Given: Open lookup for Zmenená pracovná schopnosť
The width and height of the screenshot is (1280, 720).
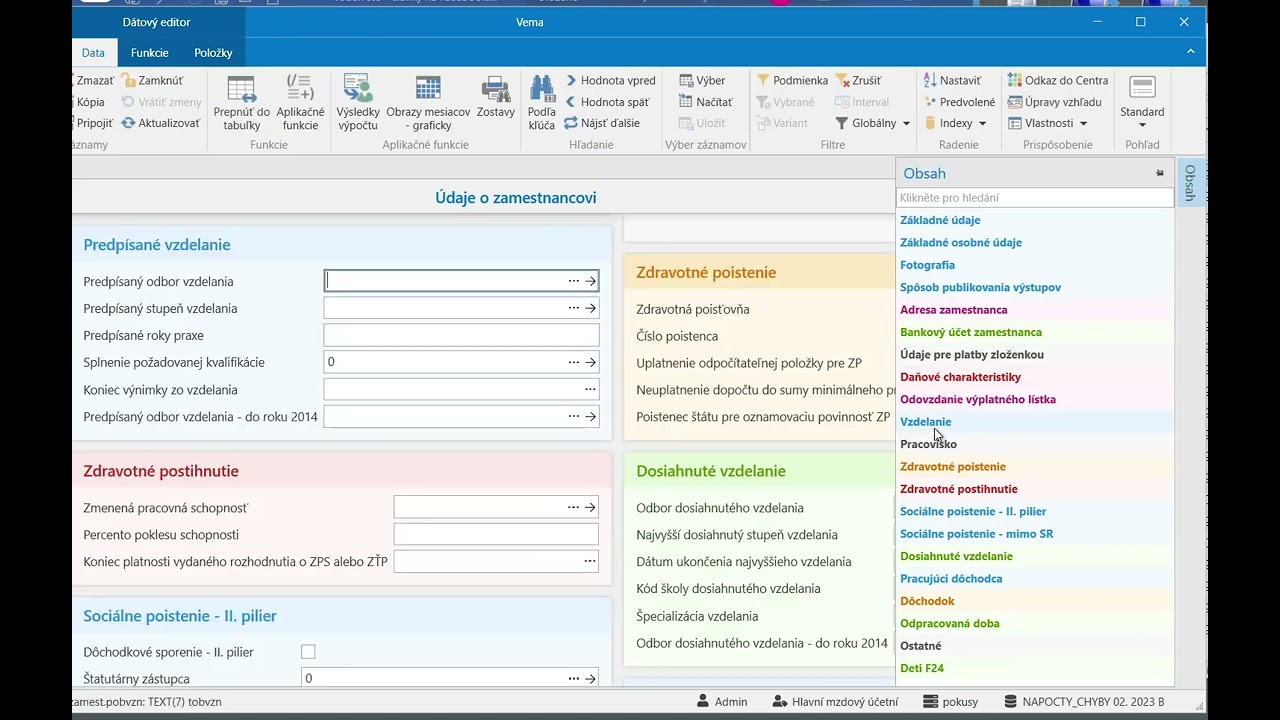Looking at the screenshot, I should point(573,507).
